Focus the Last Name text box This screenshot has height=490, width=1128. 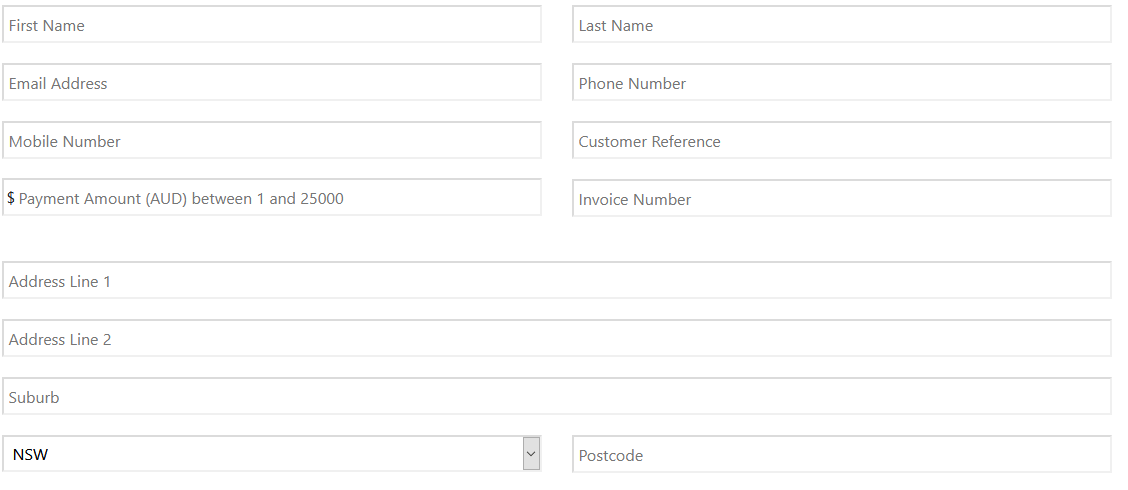click(841, 25)
